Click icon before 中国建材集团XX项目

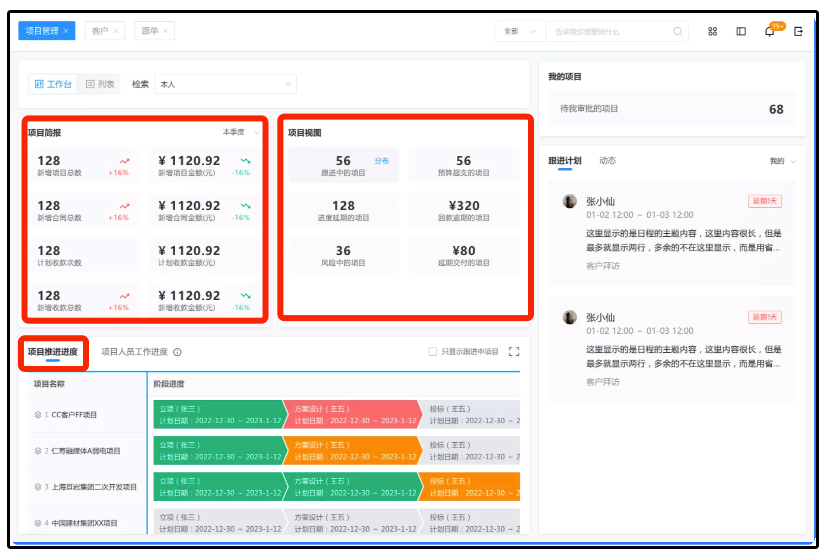tap(37, 523)
